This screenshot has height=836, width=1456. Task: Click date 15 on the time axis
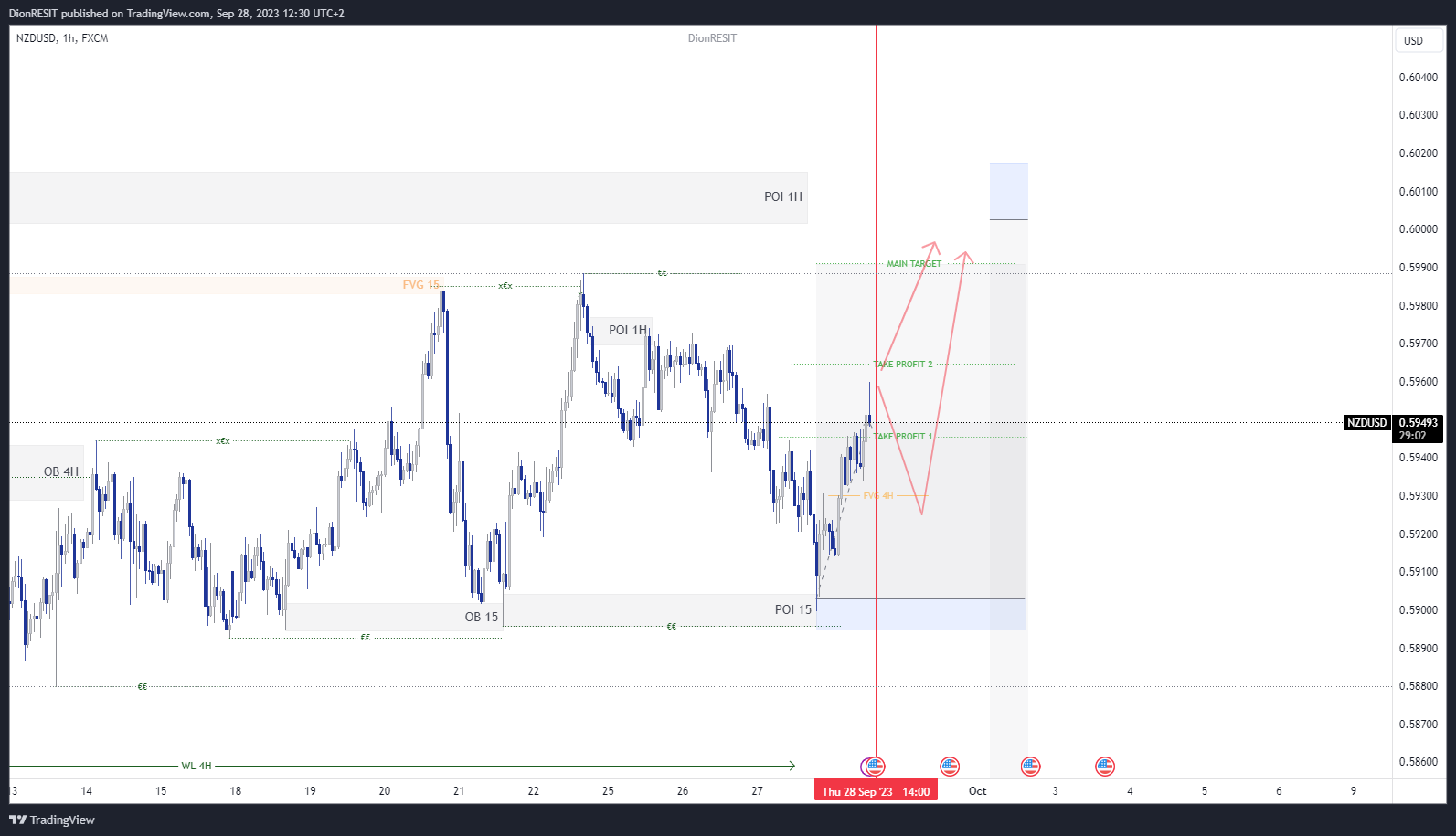161,791
